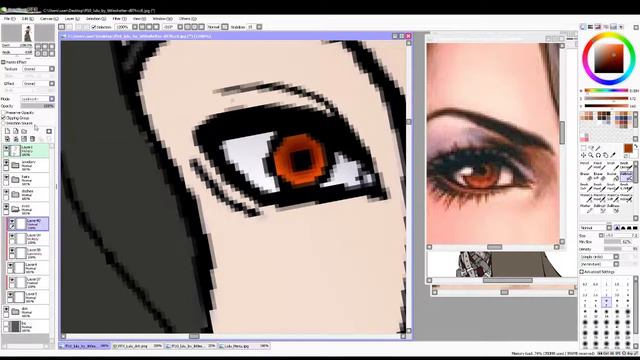Click the navigator preview thumbnail

click(x=28, y=33)
